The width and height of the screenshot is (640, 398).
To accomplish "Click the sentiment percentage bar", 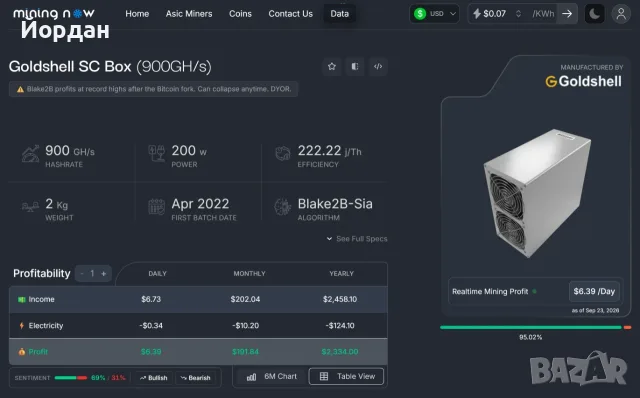I will coord(71,378).
